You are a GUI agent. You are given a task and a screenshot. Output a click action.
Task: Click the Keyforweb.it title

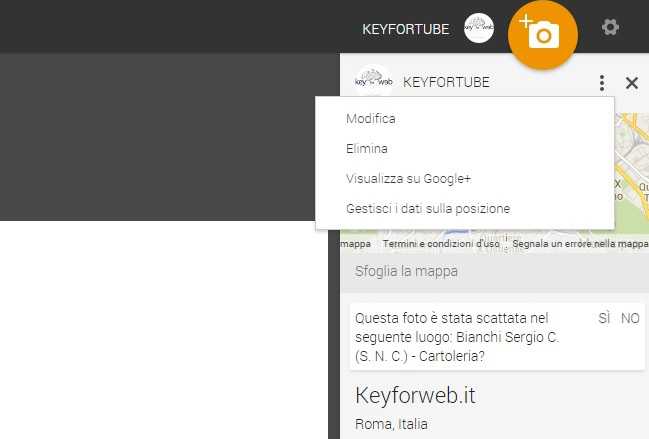pyautogui.click(x=415, y=395)
